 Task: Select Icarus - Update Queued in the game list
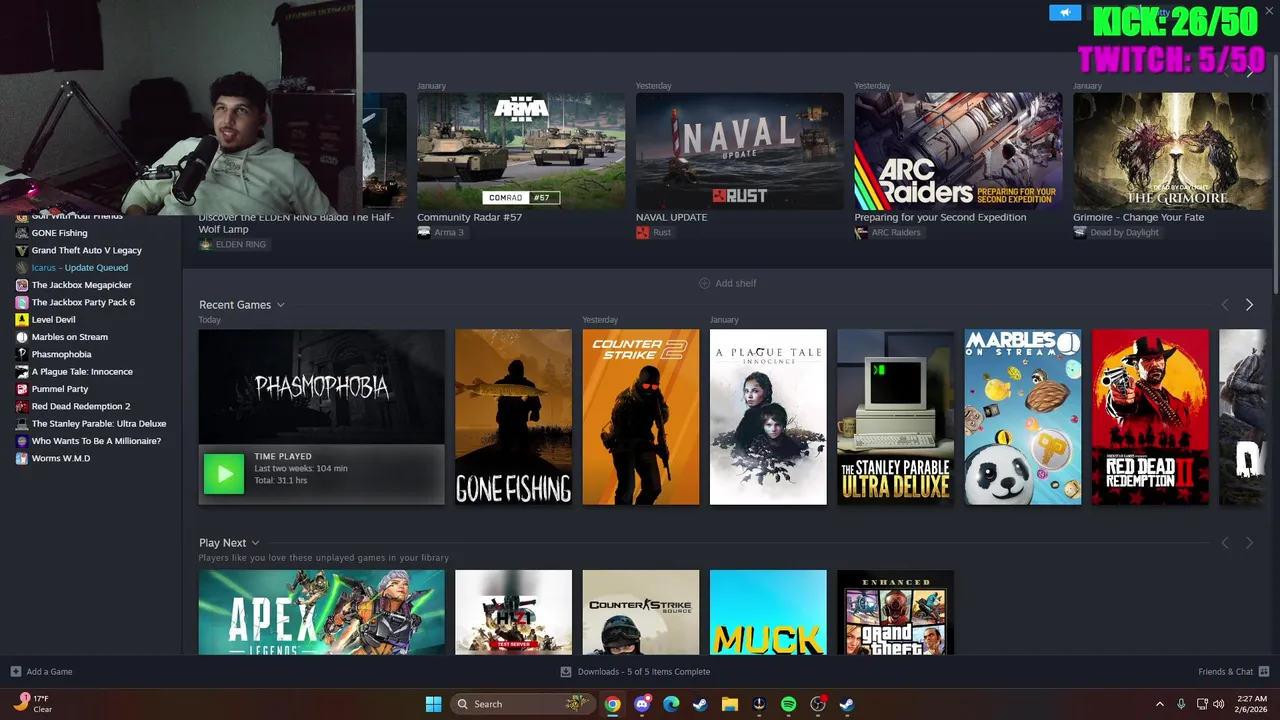coord(80,268)
